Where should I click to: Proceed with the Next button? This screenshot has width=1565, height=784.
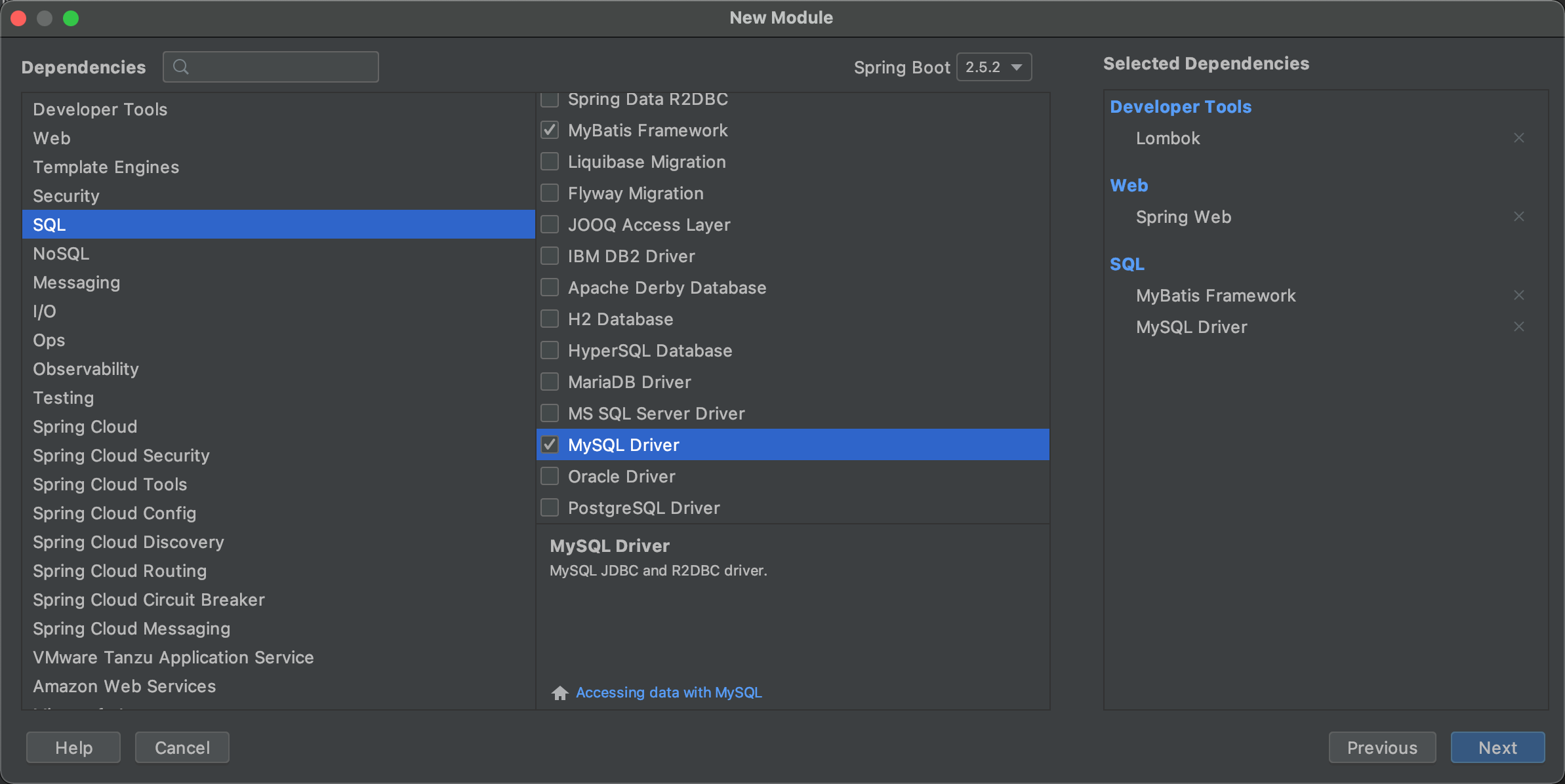pos(1497,747)
